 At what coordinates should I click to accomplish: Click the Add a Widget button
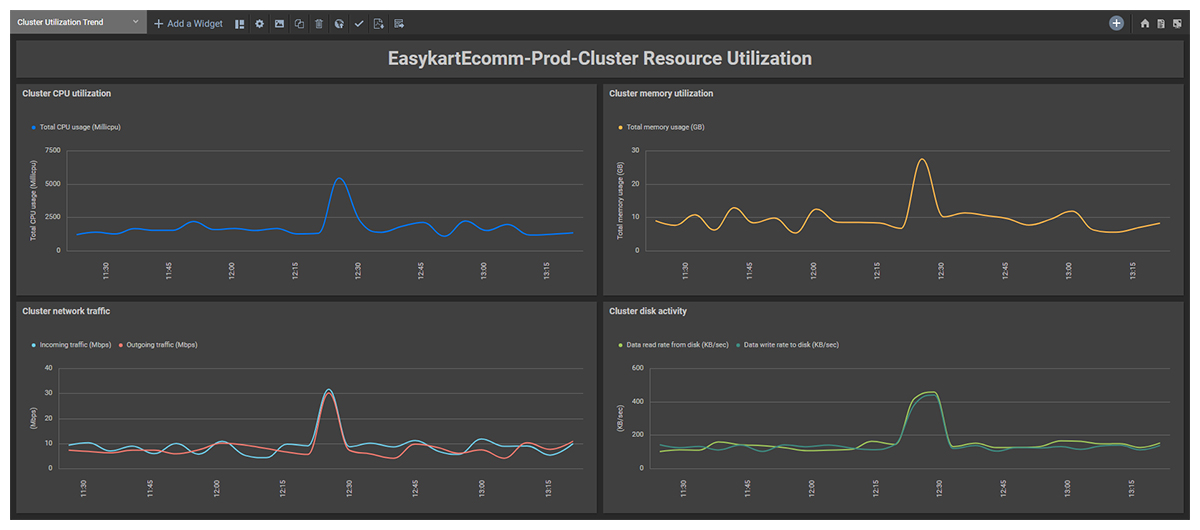coord(188,23)
